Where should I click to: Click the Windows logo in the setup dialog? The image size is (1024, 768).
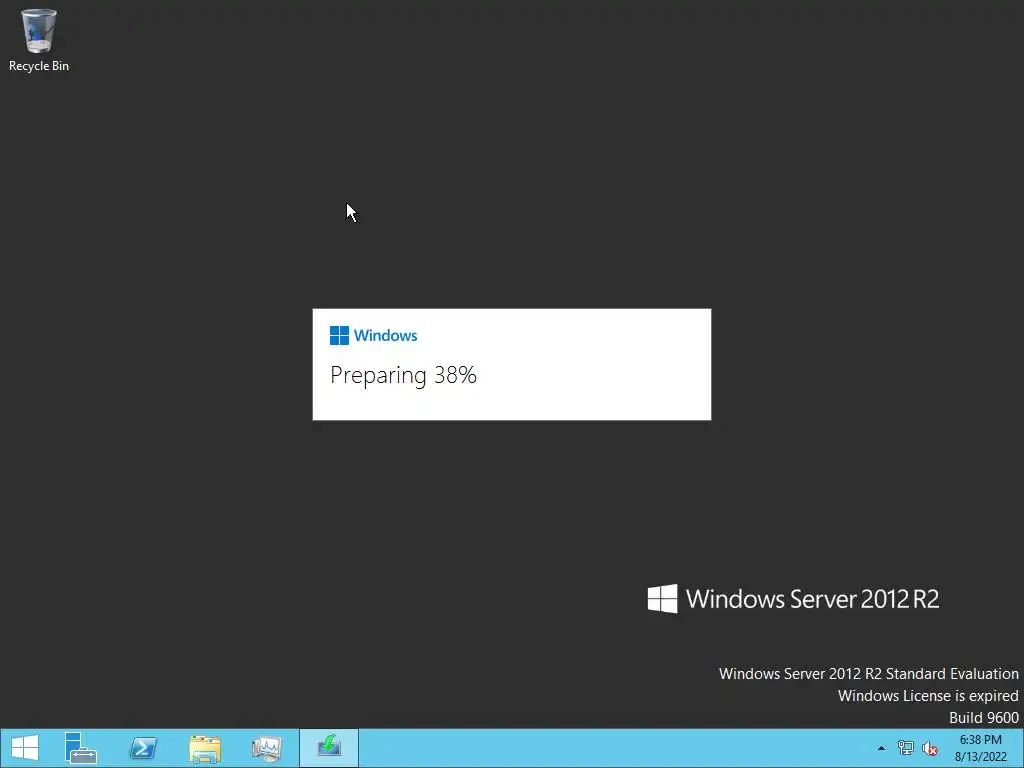click(340, 335)
